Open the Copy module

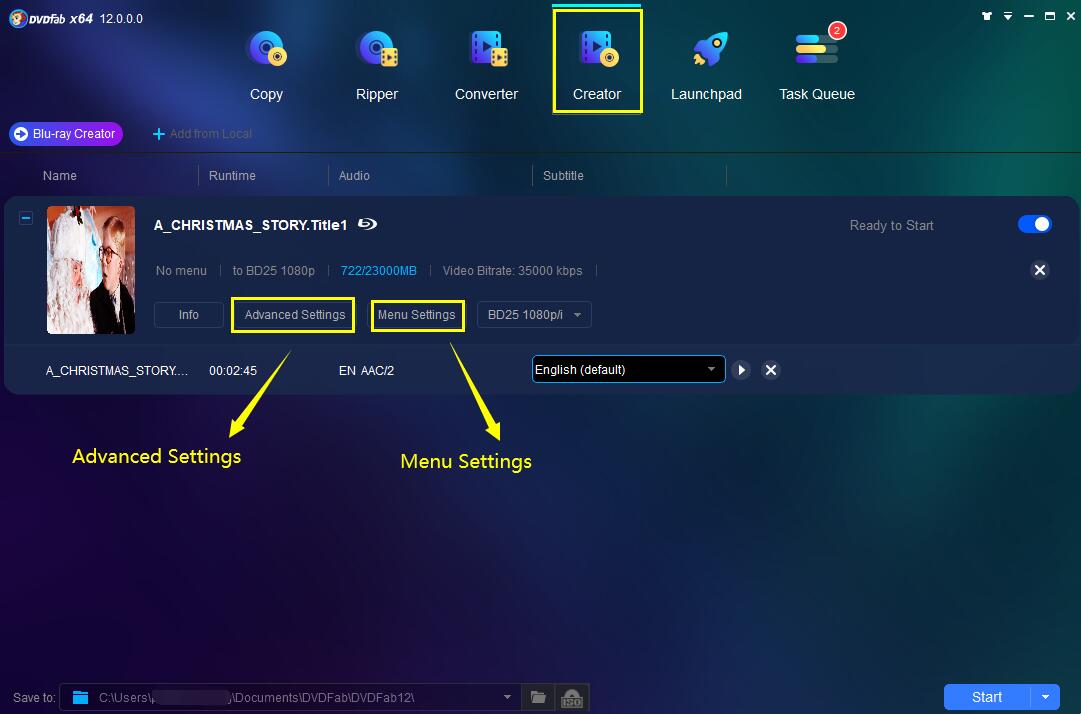coord(266,66)
